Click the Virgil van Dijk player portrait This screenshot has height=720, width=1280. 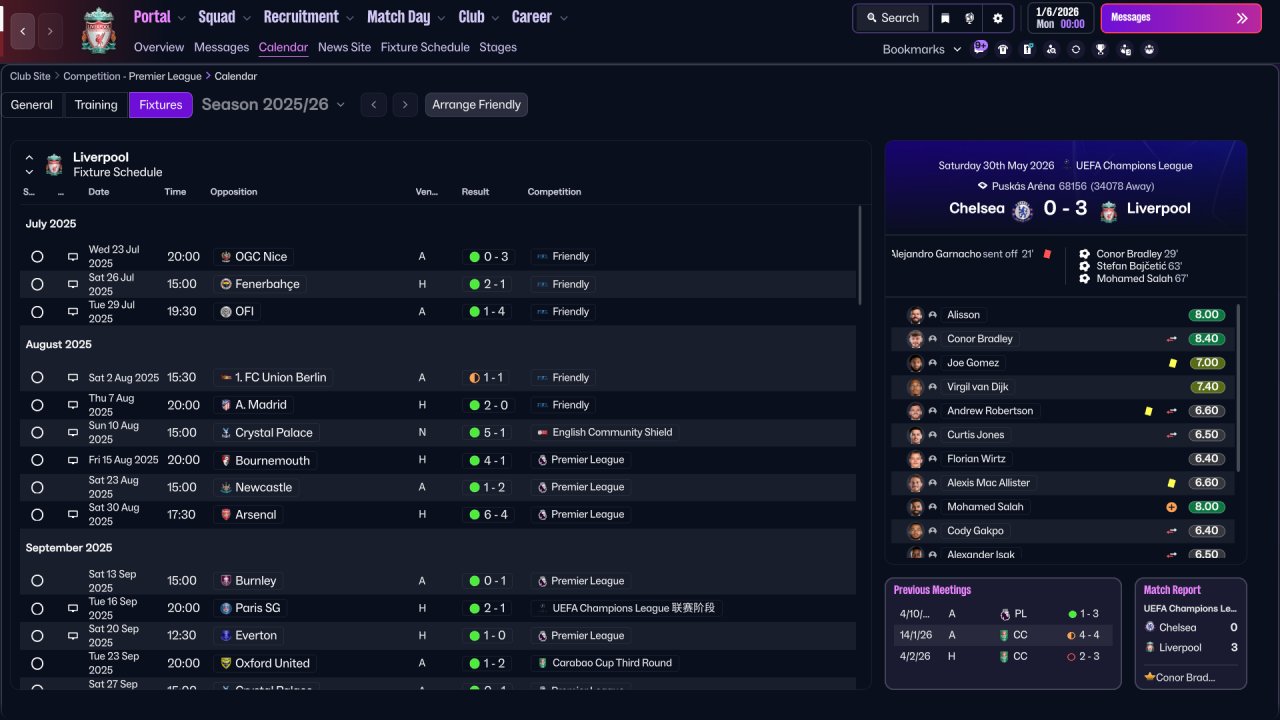[915, 387]
